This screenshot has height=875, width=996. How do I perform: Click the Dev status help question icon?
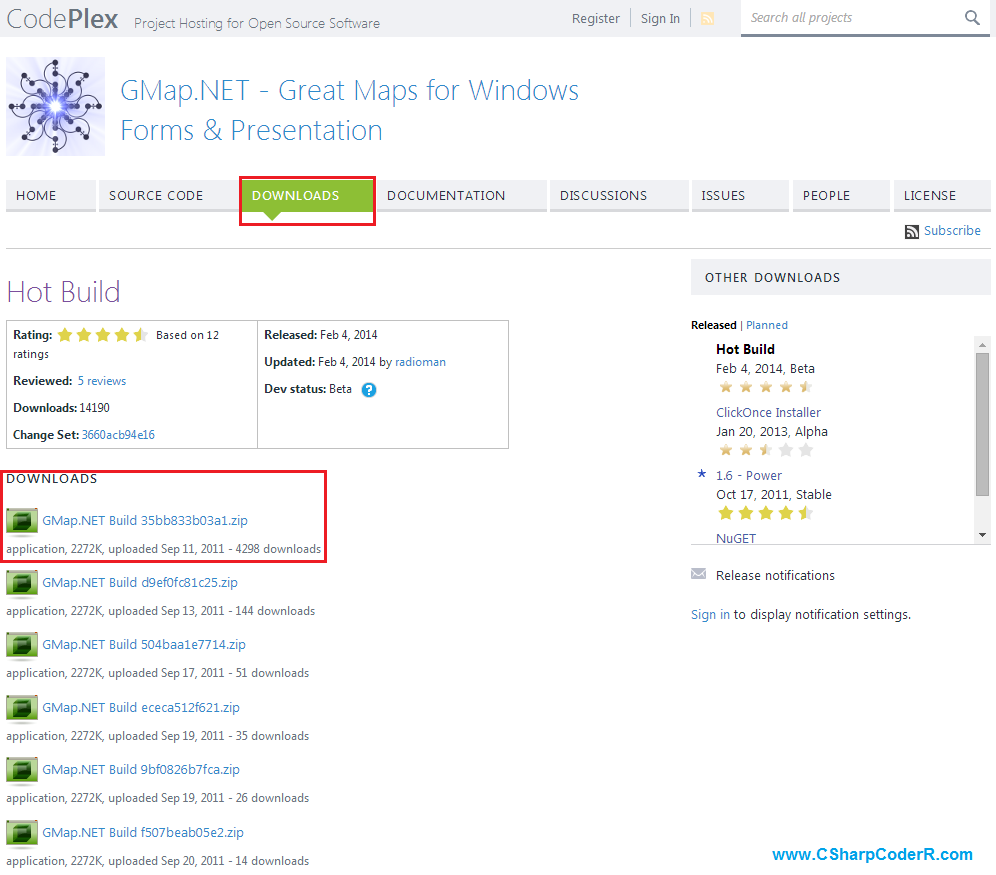tap(369, 390)
